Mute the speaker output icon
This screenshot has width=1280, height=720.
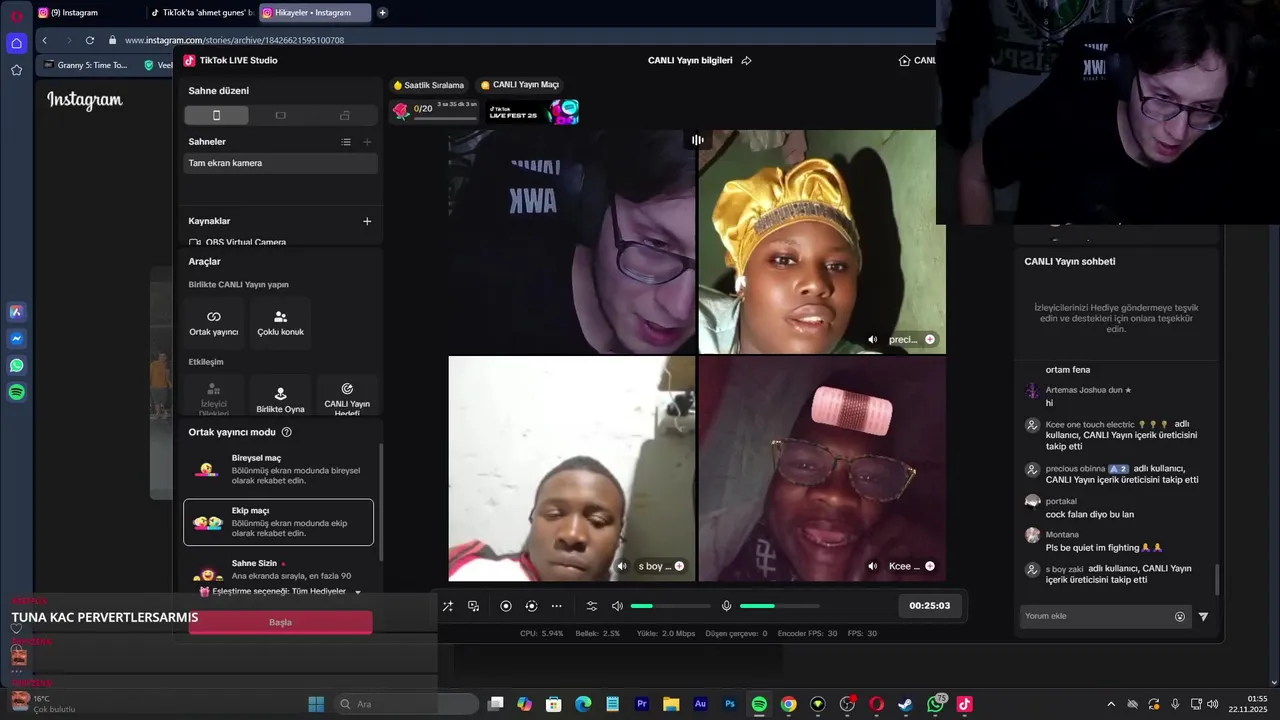click(x=617, y=606)
